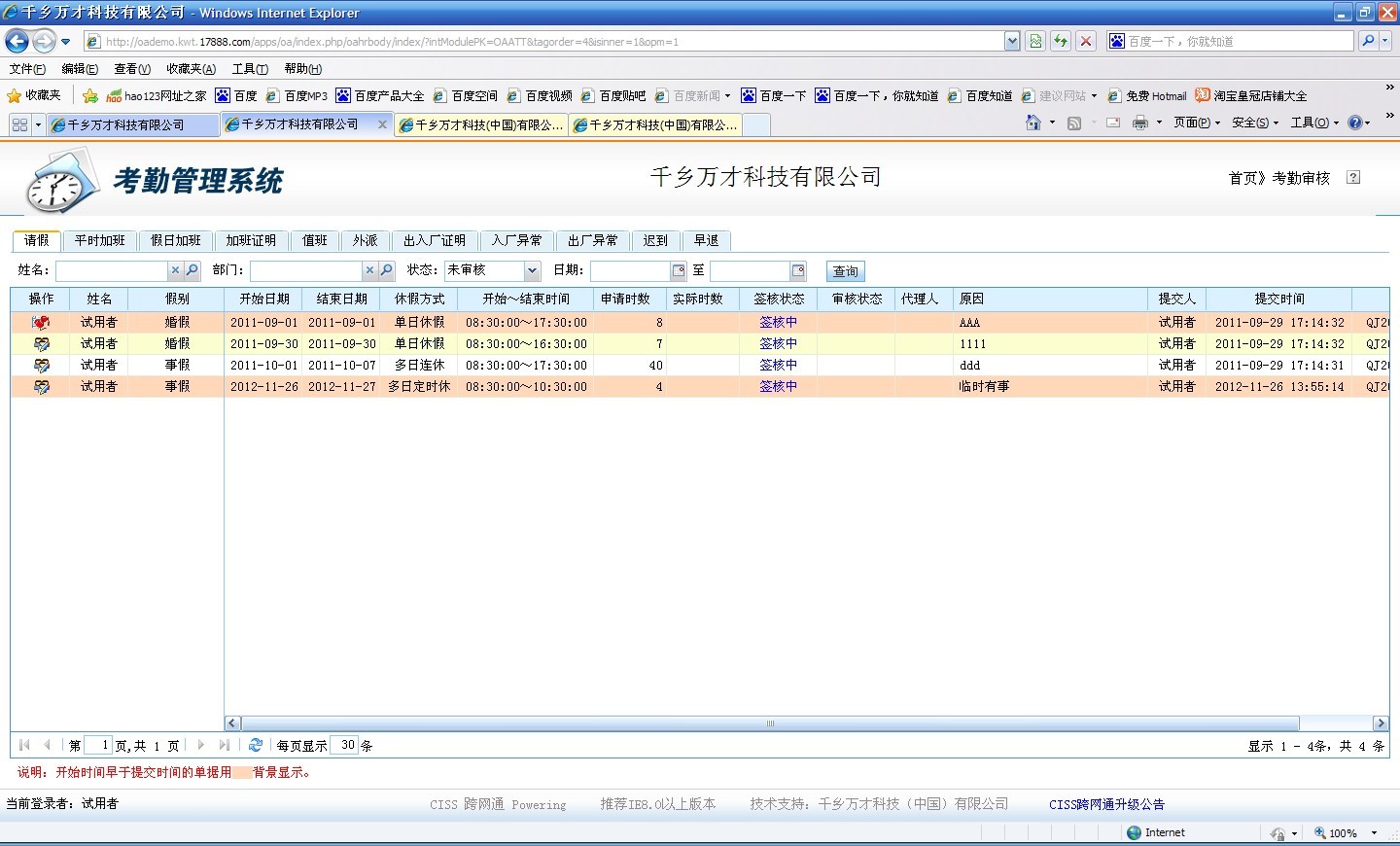Click the review icon in the first row
Viewport: 1400px width, 846px height.
tap(41, 323)
